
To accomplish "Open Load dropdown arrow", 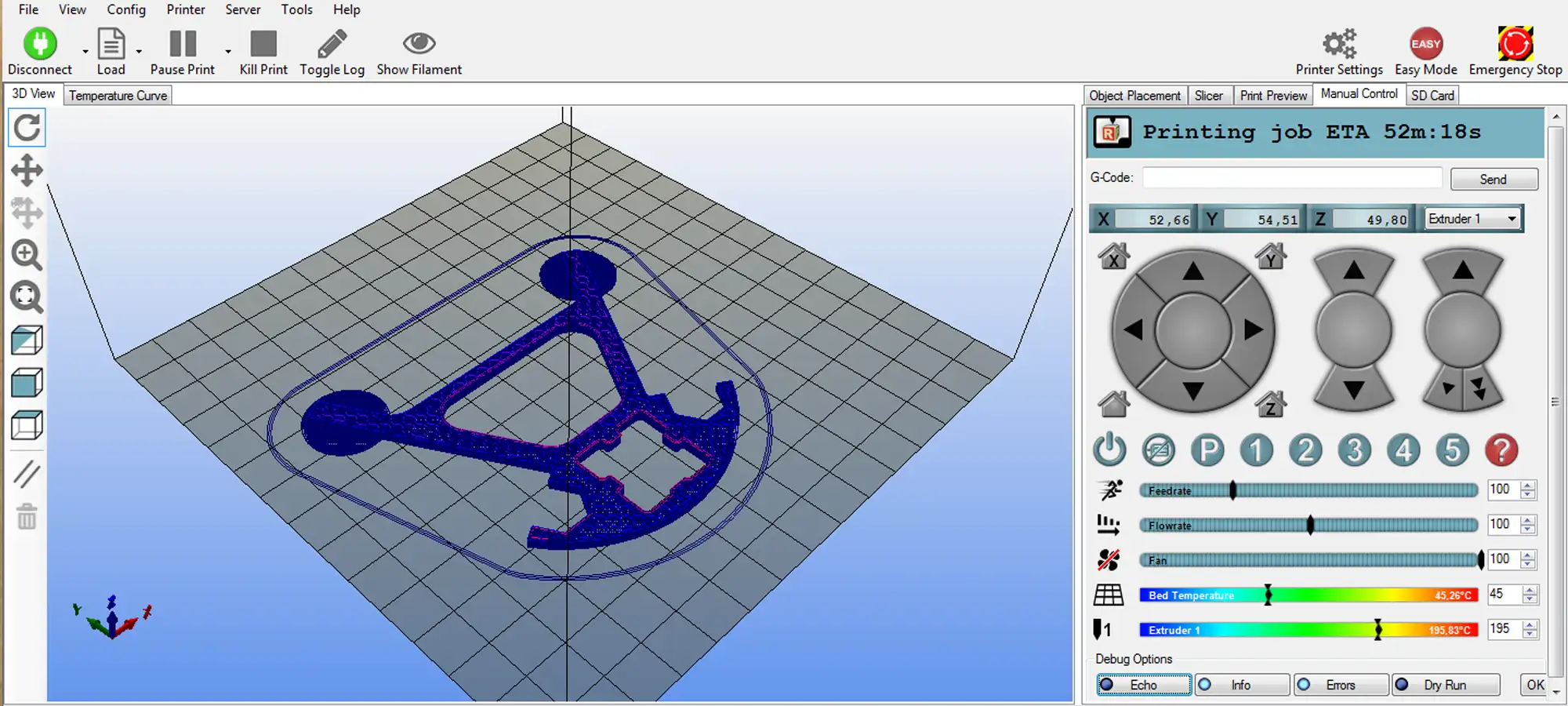I will [139, 51].
